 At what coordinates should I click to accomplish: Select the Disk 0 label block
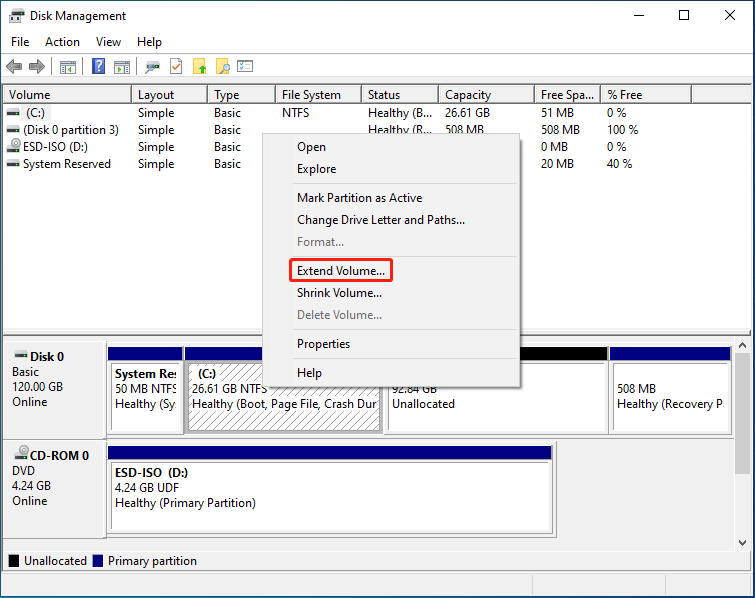coord(54,389)
